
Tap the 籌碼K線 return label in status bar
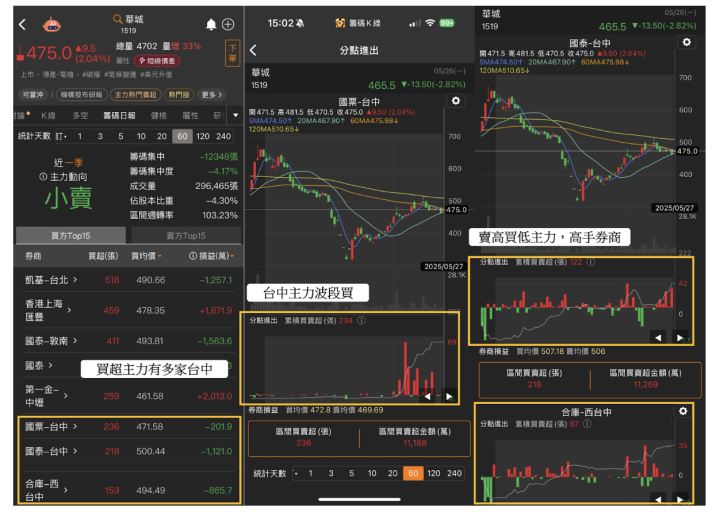(358, 23)
